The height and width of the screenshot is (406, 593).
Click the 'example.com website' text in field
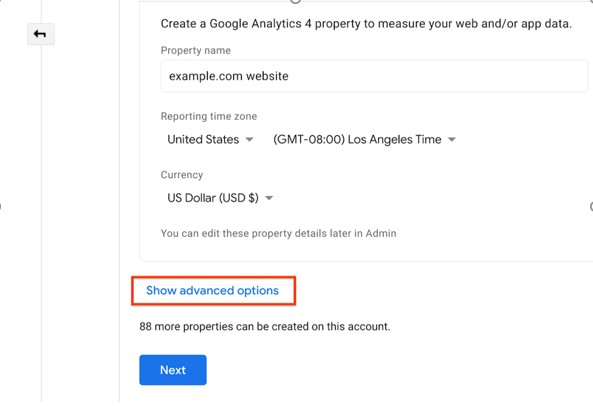click(228, 76)
